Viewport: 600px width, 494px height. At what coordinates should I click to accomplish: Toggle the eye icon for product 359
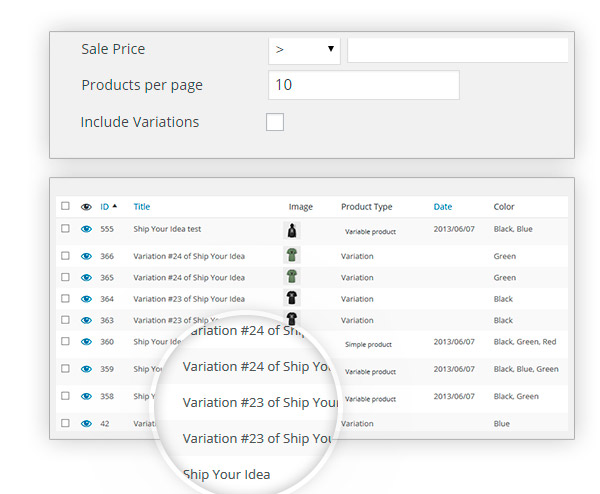(86, 369)
